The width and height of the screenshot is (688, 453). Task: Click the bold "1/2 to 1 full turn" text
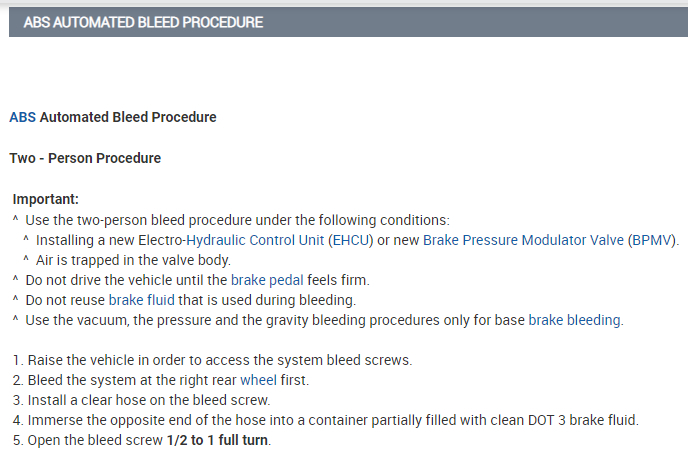[217, 440]
